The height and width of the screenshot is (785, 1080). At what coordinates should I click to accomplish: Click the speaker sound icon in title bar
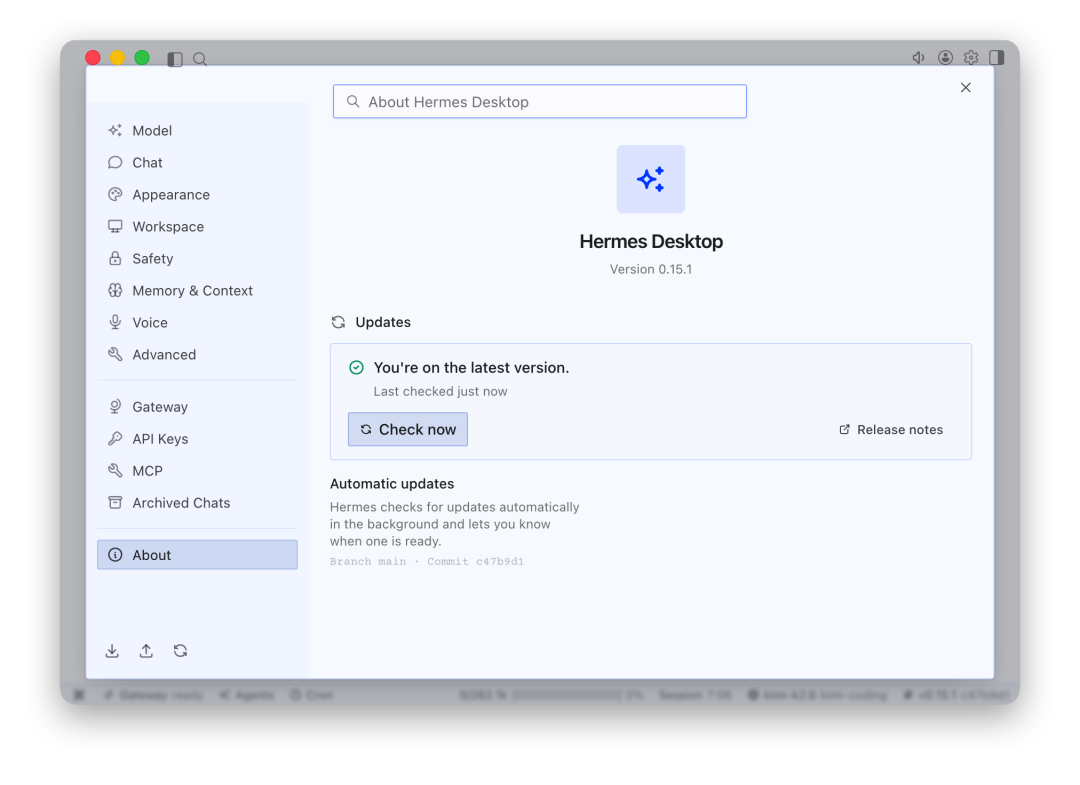point(918,58)
